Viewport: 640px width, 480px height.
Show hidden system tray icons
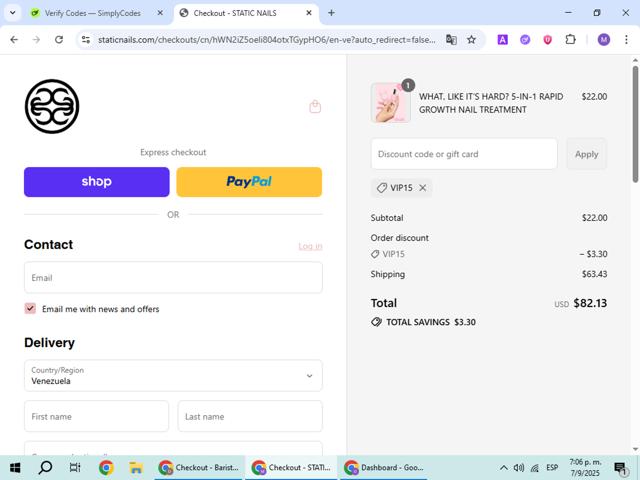(x=504, y=468)
